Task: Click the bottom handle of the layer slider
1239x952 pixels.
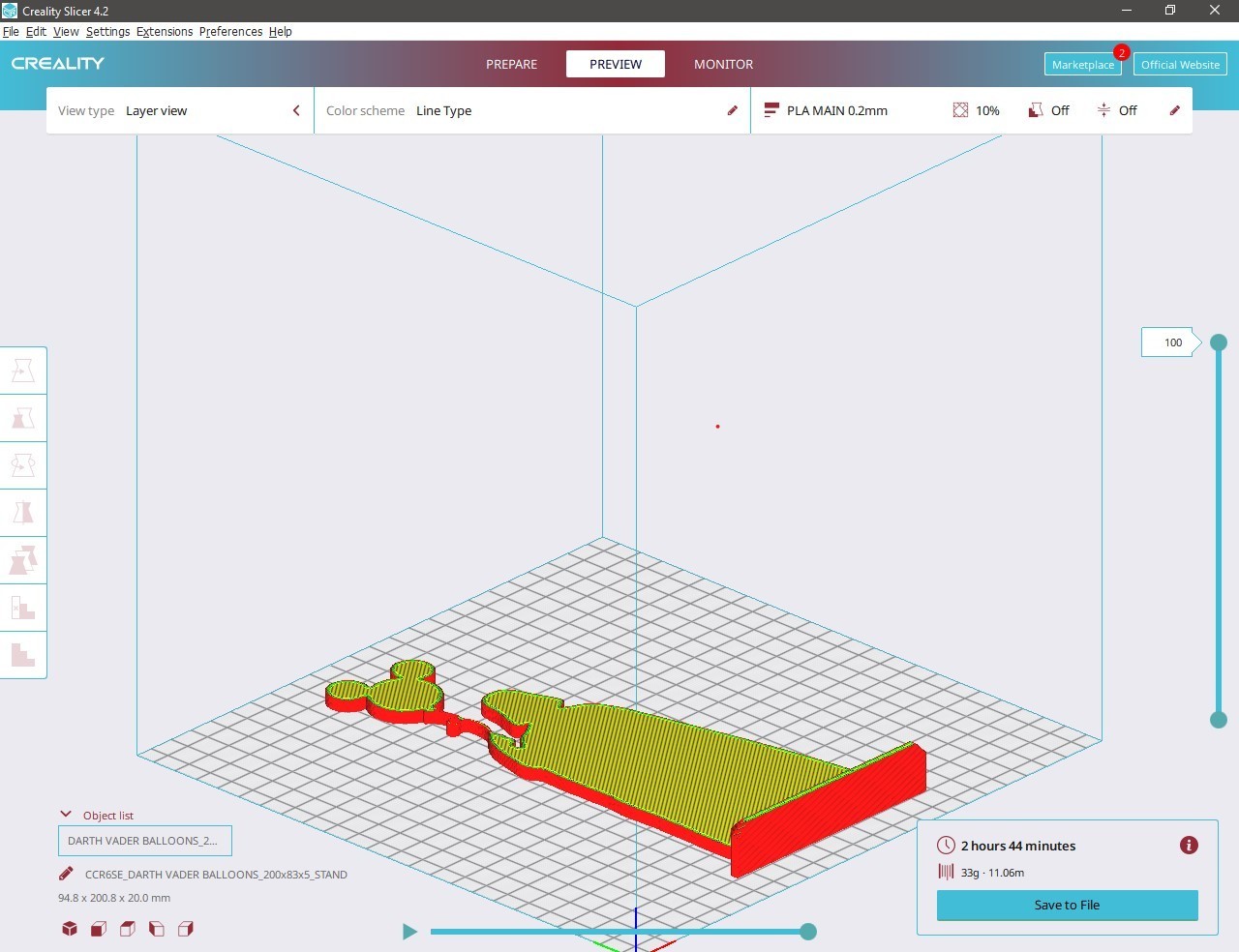Action: click(1219, 719)
